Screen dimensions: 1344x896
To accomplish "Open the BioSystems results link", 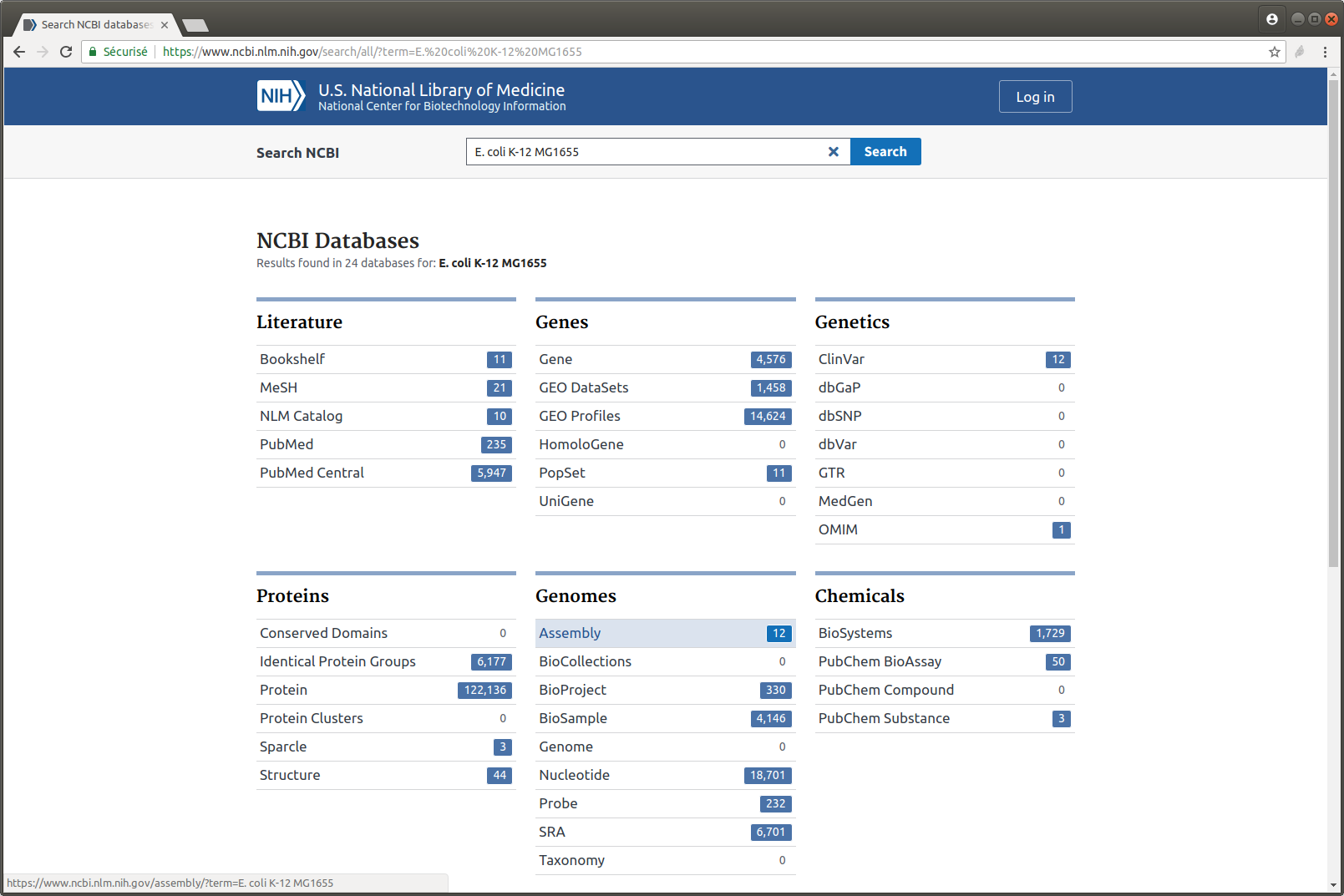I will pos(855,633).
